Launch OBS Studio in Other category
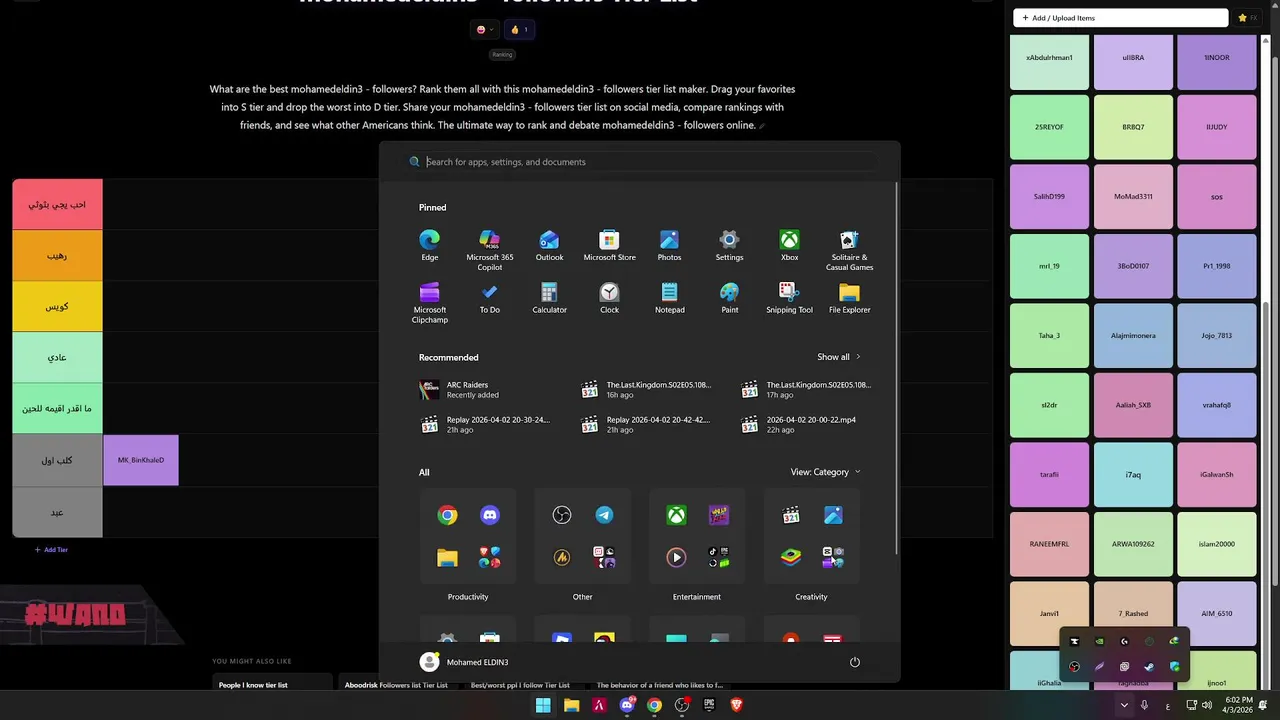This screenshot has width=1280, height=720. tap(562, 515)
